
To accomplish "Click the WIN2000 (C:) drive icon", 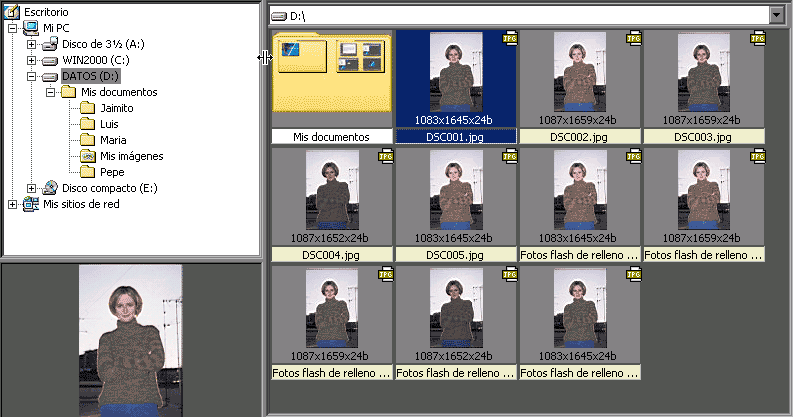I will pyautogui.click(x=50, y=61).
